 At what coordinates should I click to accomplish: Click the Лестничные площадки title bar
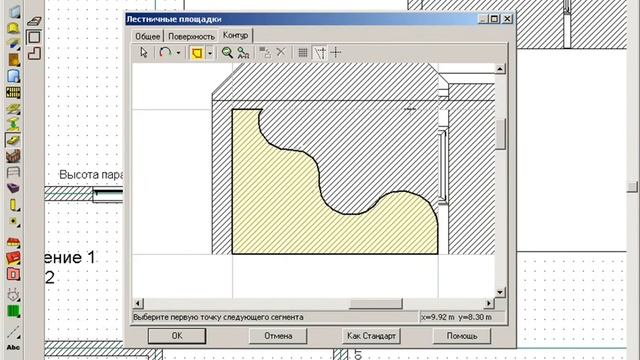(302, 19)
